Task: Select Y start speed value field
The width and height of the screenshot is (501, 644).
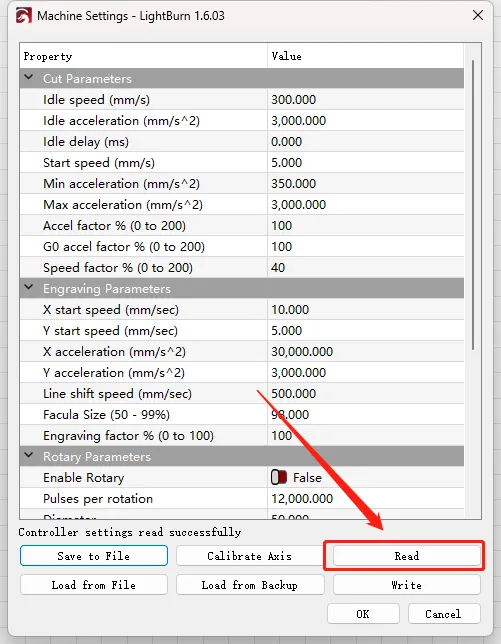Action: tap(366, 330)
